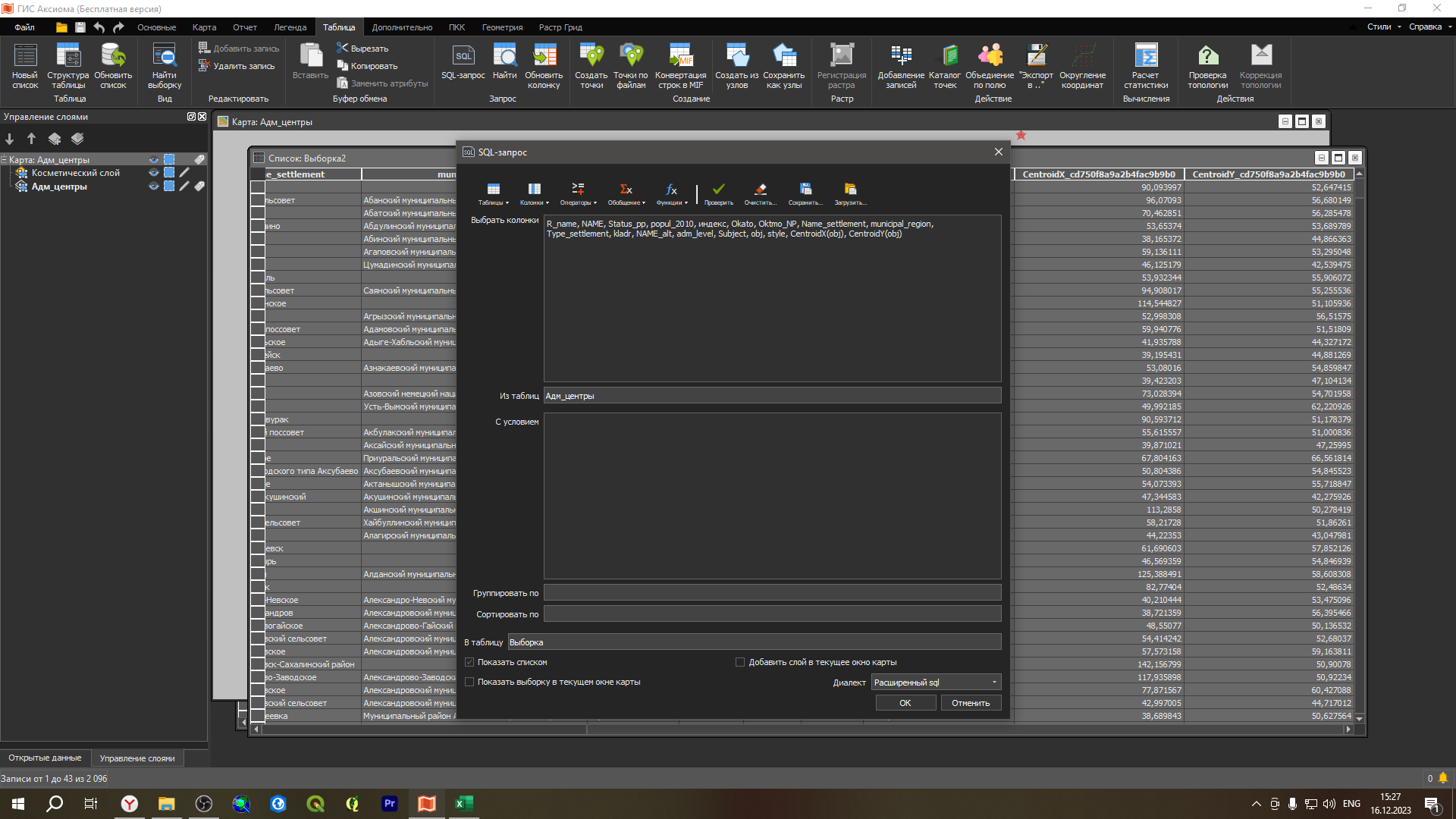
Task: Open the Карта ribbon tab
Action: pyautogui.click(x=204, y=27)
